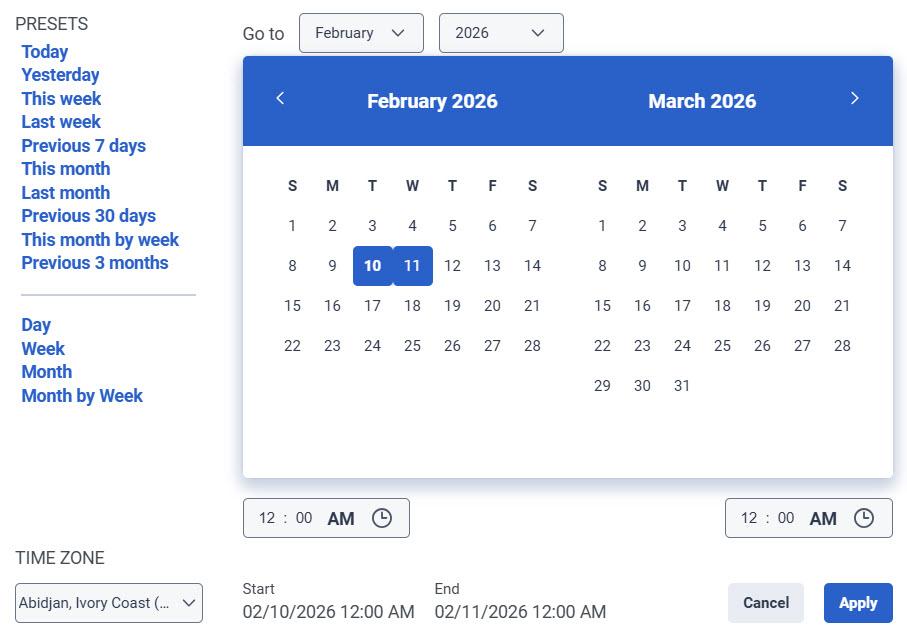This screenshot has height=633, width=907.
Task: Select the Today preset
Action: (44, 51)
